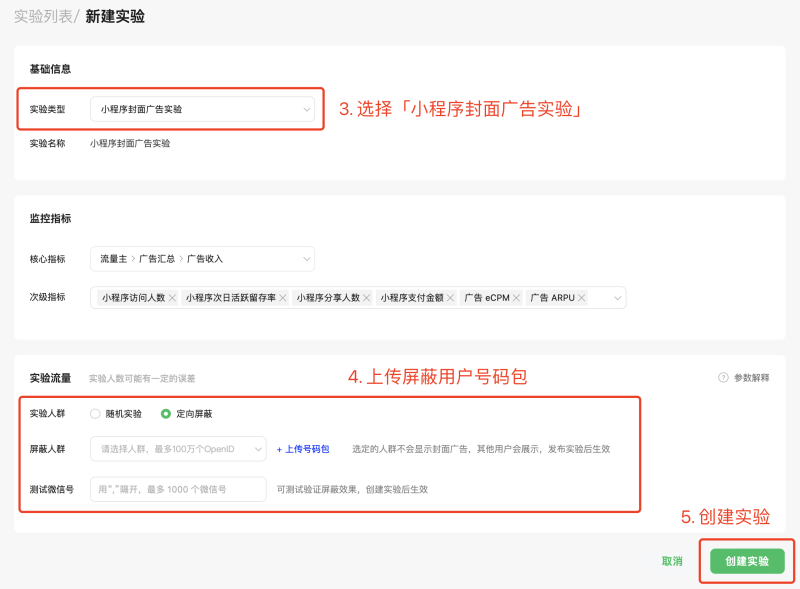This screenshot has height=589, width=800.
Task: Click the plus icon beside 上传号码包
Action: [x=278, y=448]
